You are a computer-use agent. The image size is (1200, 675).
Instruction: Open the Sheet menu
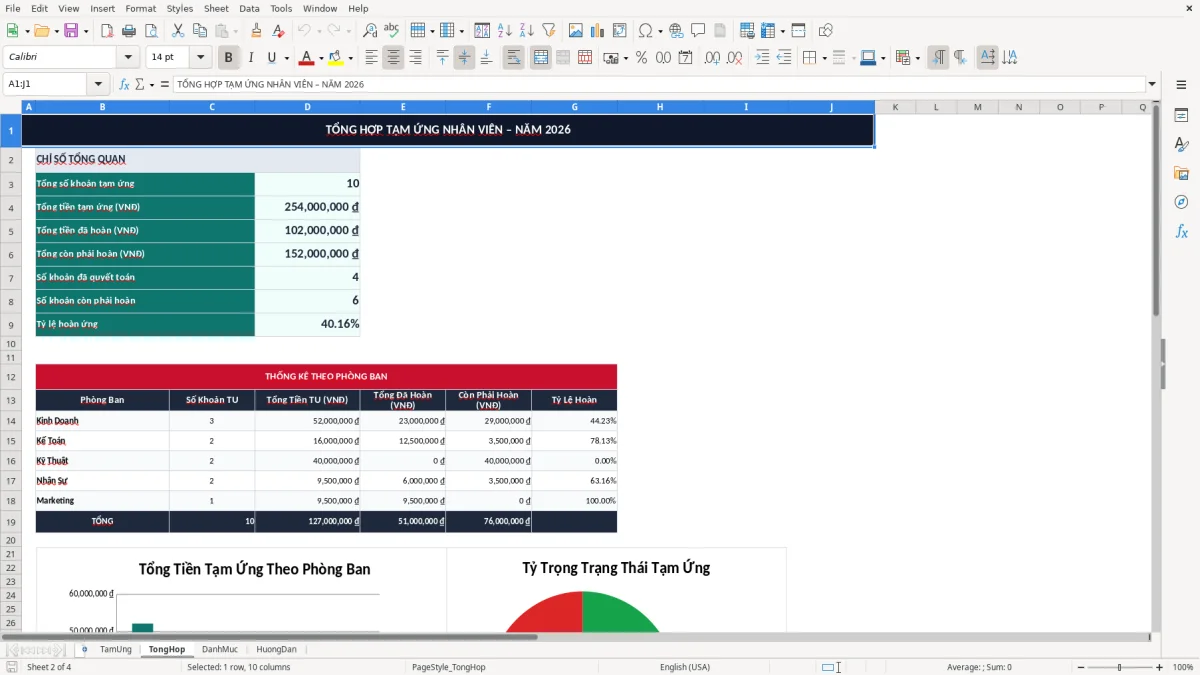click(x=216, y=8)
